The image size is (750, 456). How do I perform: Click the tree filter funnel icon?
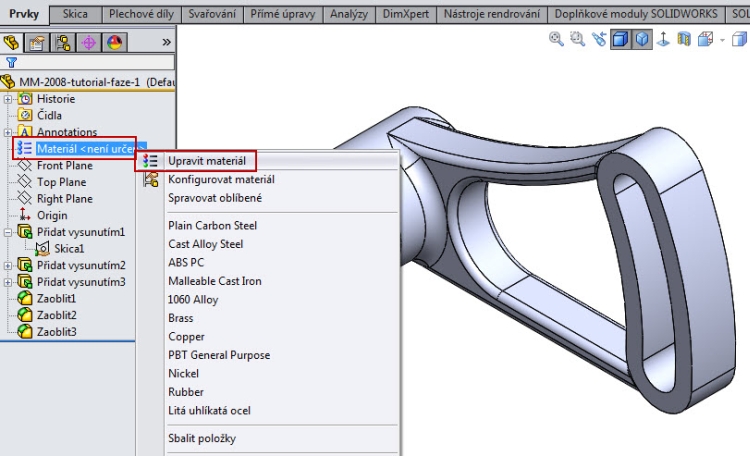click(11, 62)
